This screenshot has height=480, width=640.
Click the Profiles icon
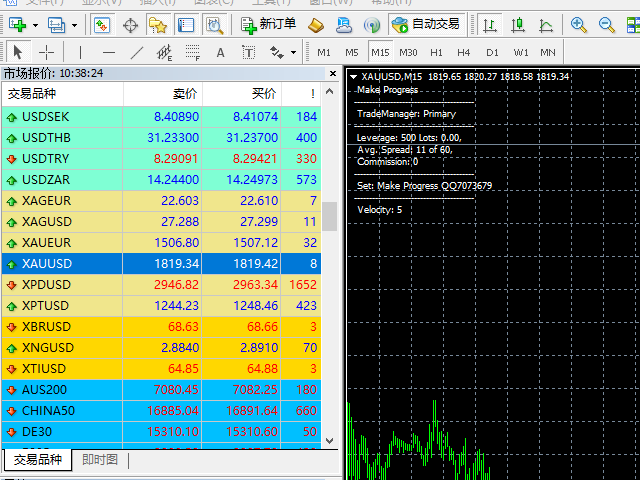pyautogui.click(x=56, y=25)
